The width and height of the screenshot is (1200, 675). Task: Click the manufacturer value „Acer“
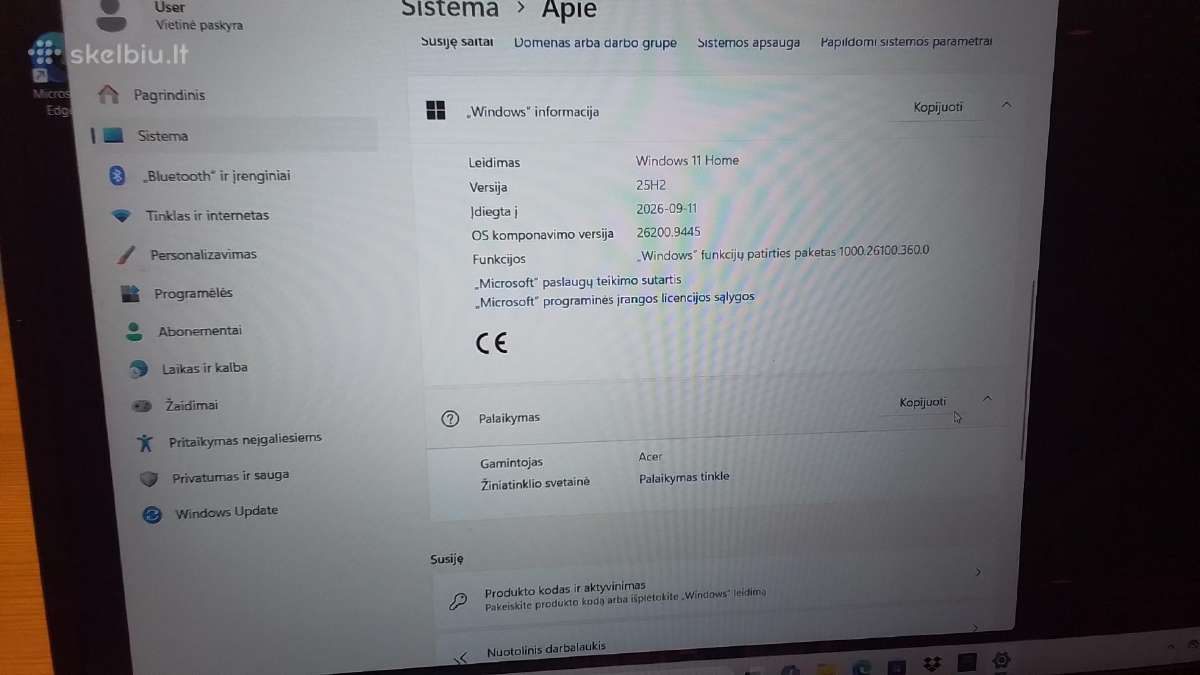[650, 456]
